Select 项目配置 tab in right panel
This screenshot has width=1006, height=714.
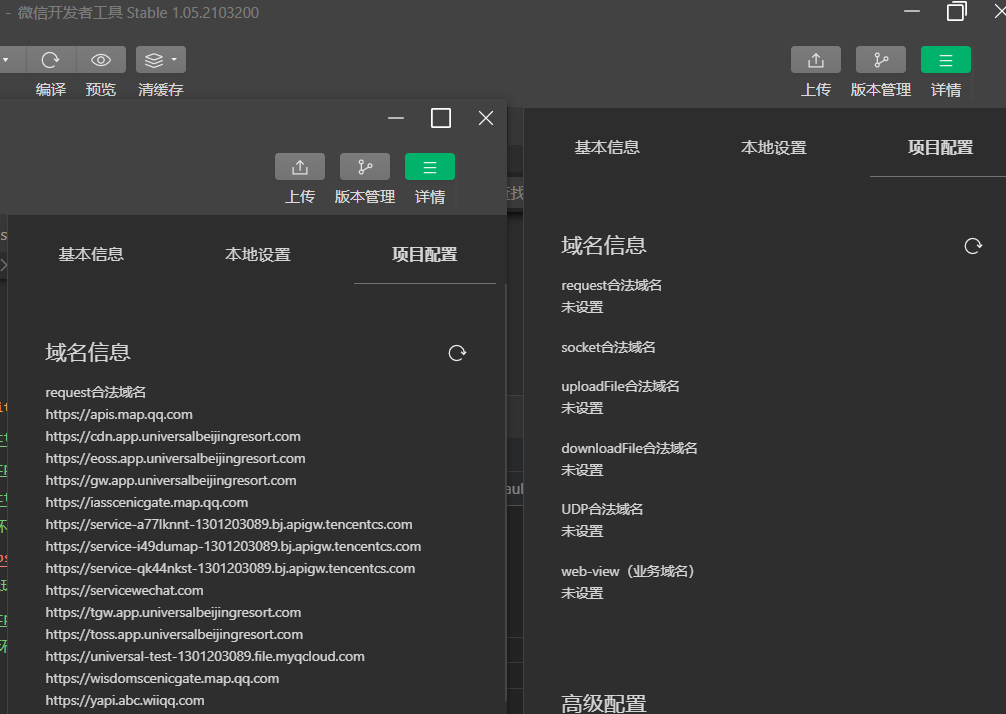pyautogui.click(x=941, y=148)
